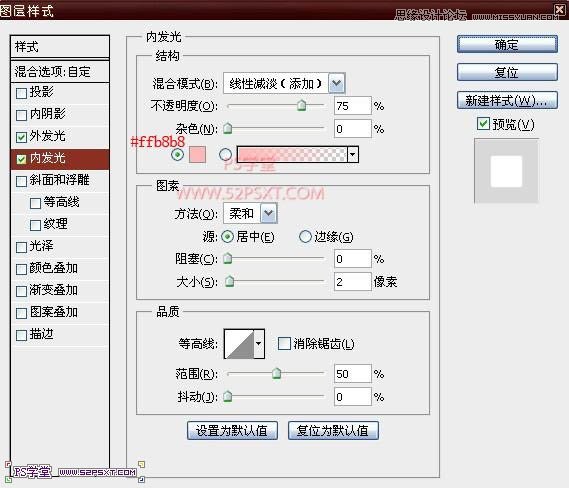Click the 复位 reset button
Screen dimensions: 569x488
tap(507, 72)
